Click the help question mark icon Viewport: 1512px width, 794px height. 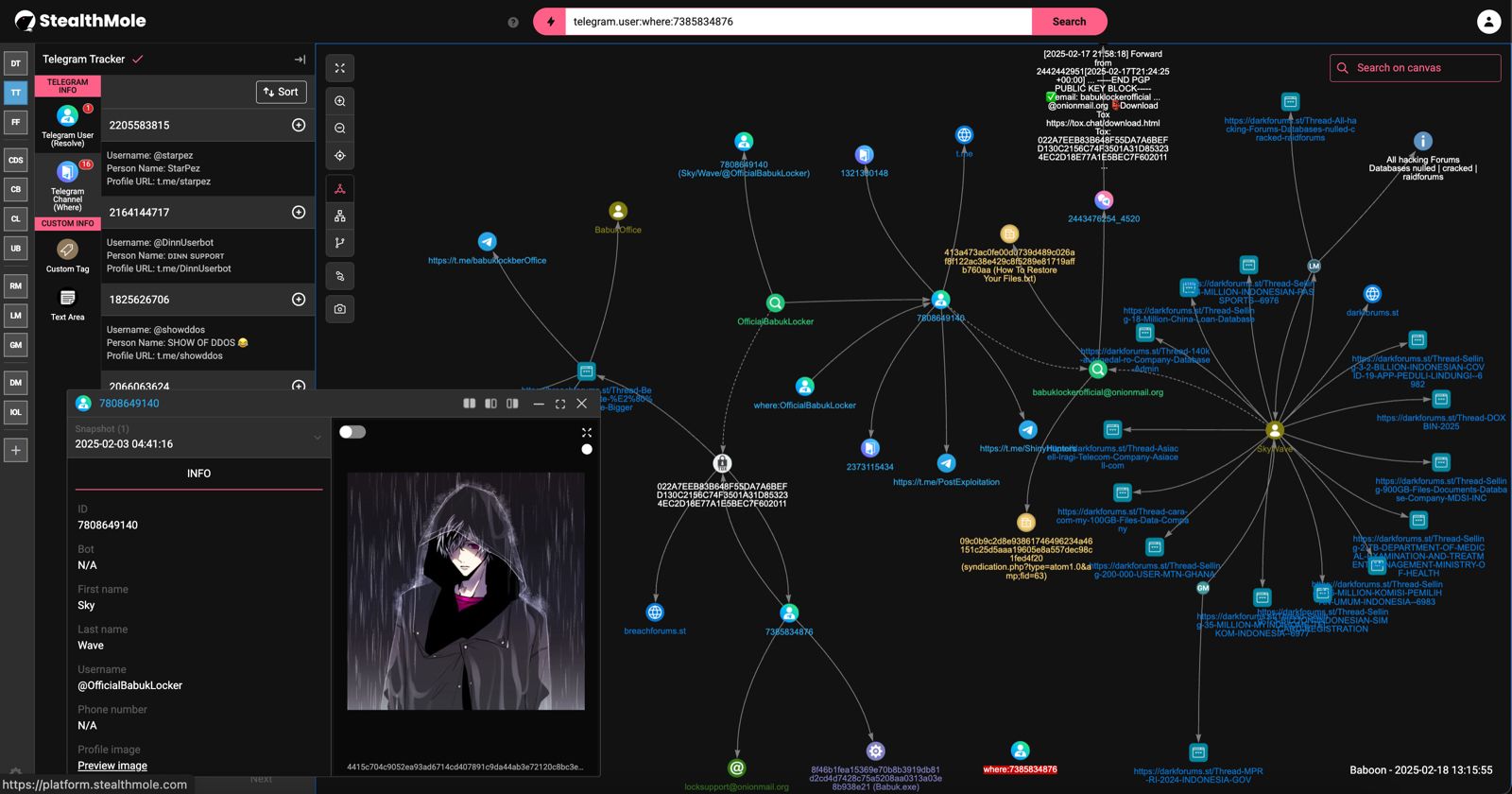[513, 22]
